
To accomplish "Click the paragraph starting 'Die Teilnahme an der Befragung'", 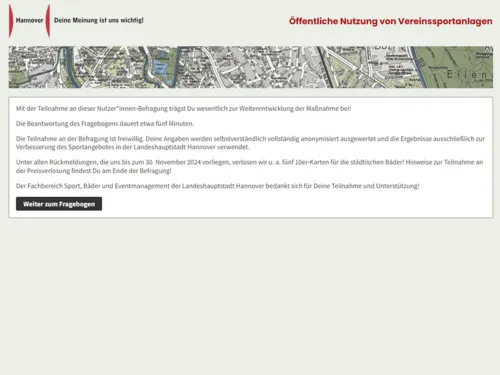I will (x=250, y=143).
